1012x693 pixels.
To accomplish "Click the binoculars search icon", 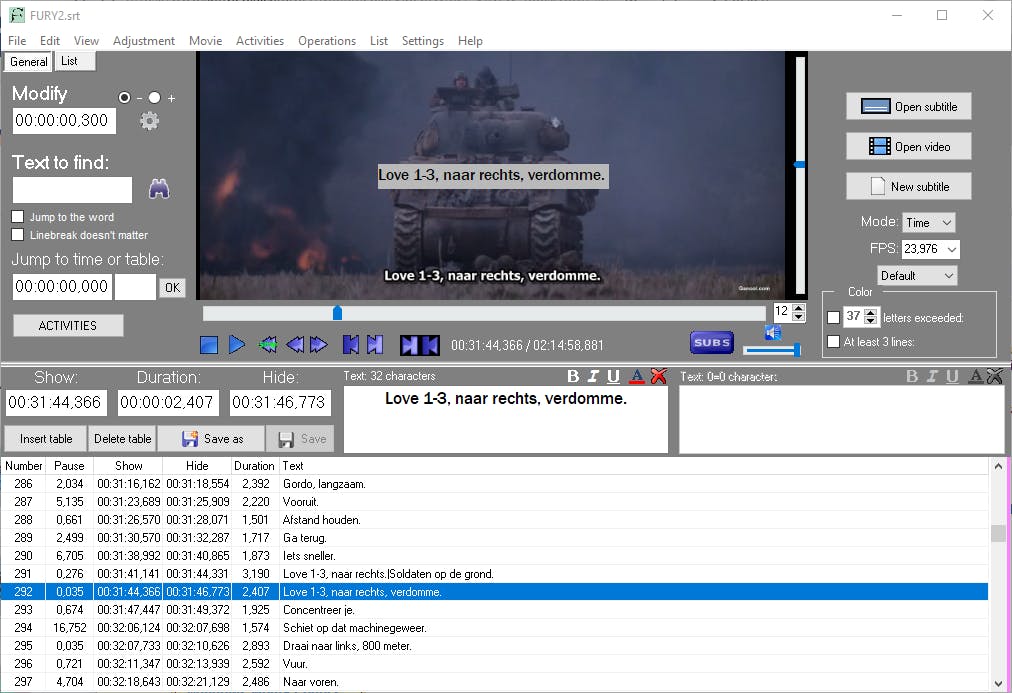I will click(159, 189).
